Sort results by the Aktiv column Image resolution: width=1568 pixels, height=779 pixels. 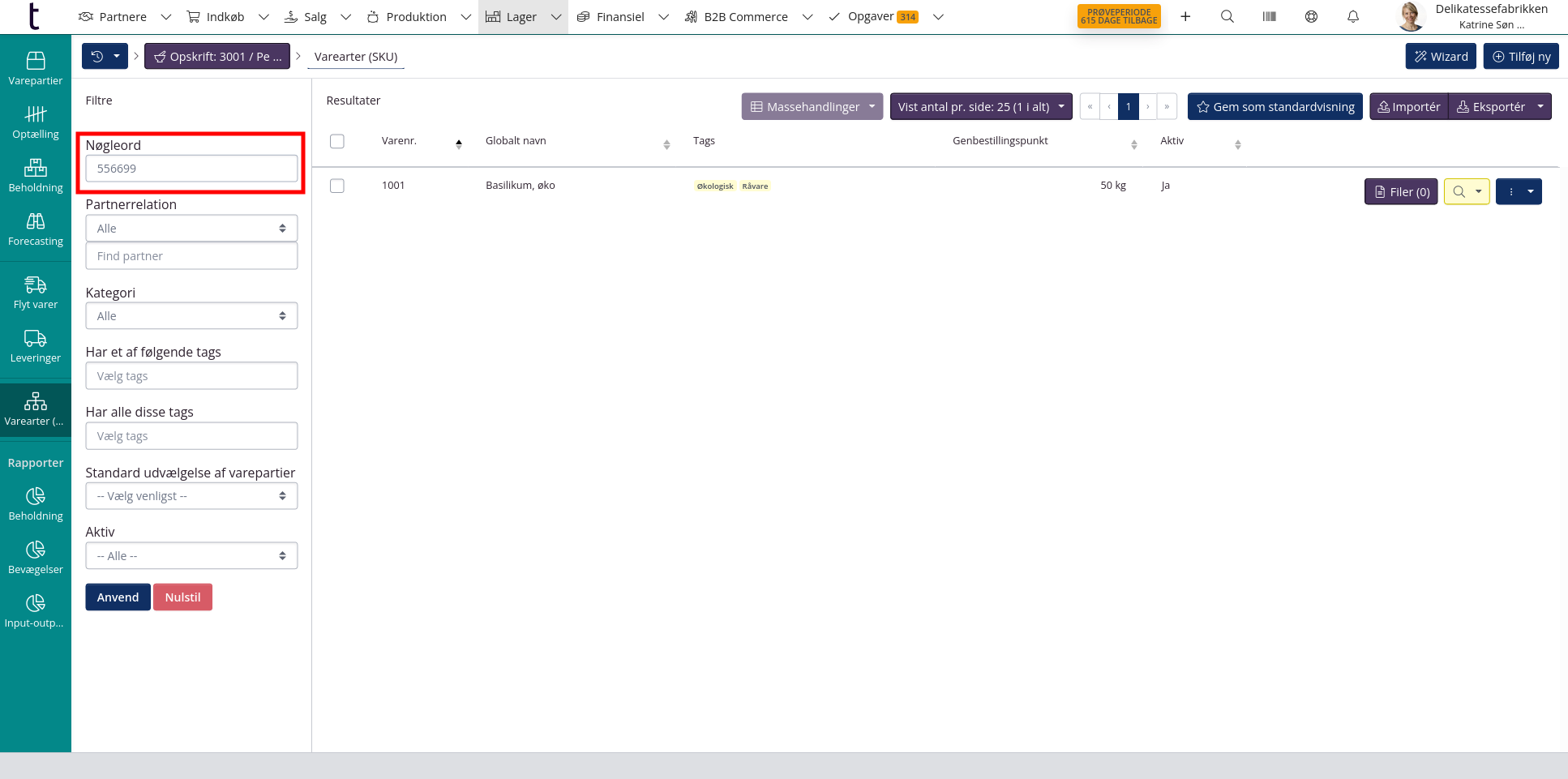(x=1237, y=144)
